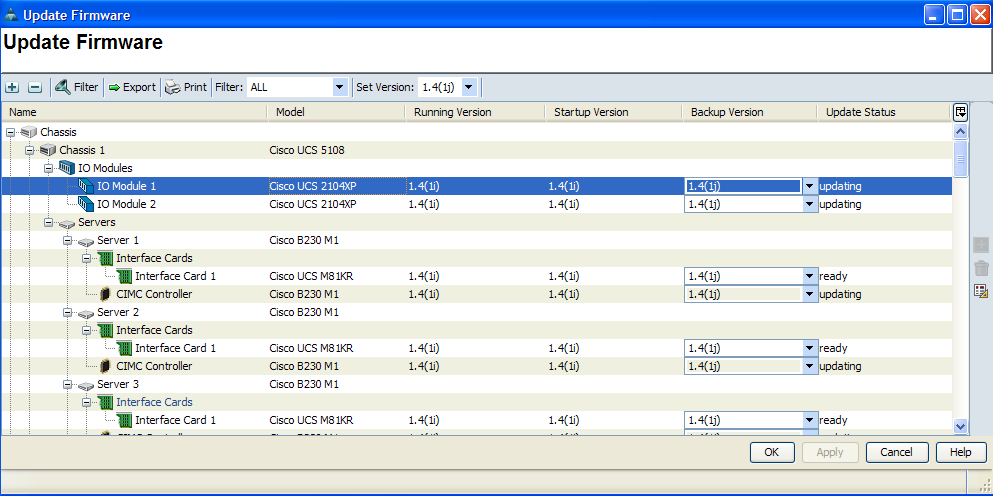The image size is (993, 496).
Task: Click the collapse all minus icon in toolbar
Action: pos(35,88)
